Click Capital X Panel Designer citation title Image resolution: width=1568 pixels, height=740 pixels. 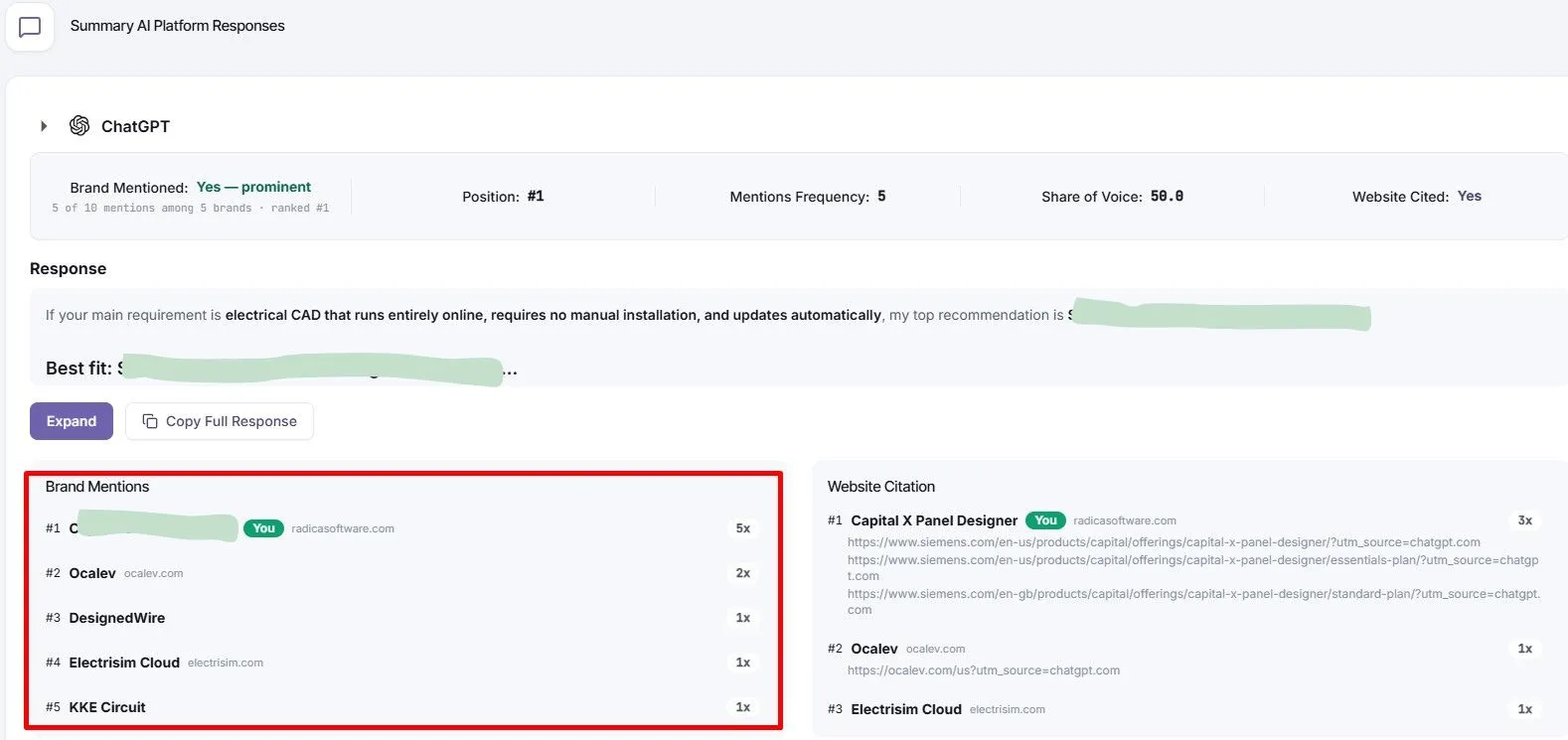point(934,520)
